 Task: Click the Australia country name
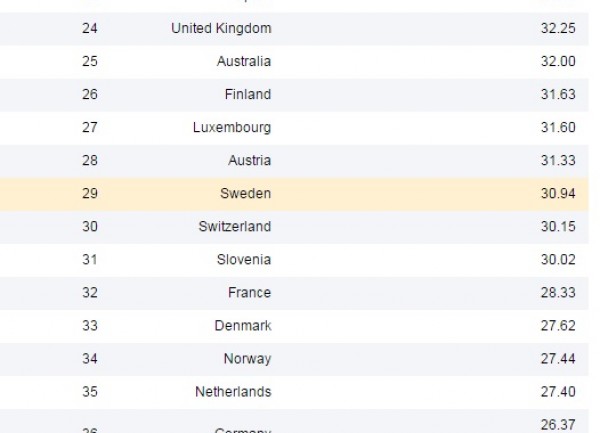244,62
